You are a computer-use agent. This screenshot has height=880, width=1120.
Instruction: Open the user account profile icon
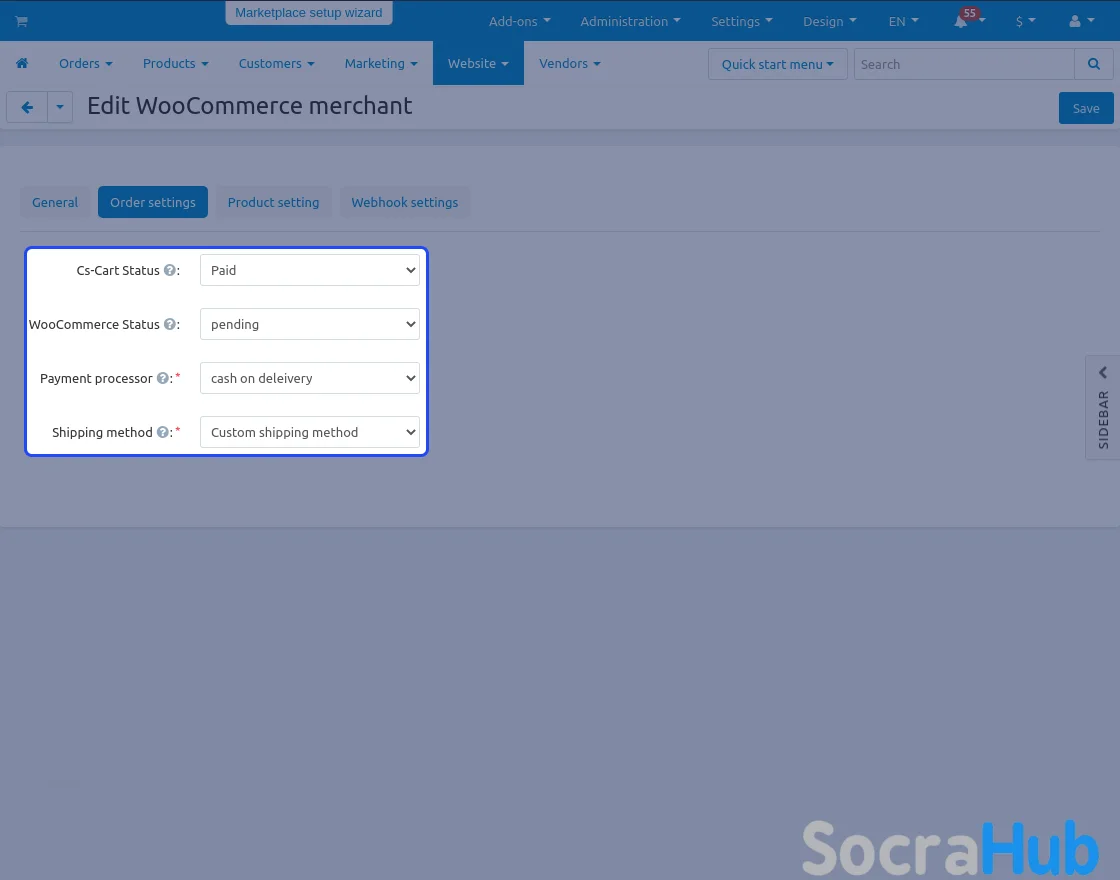pos(1076,21)
